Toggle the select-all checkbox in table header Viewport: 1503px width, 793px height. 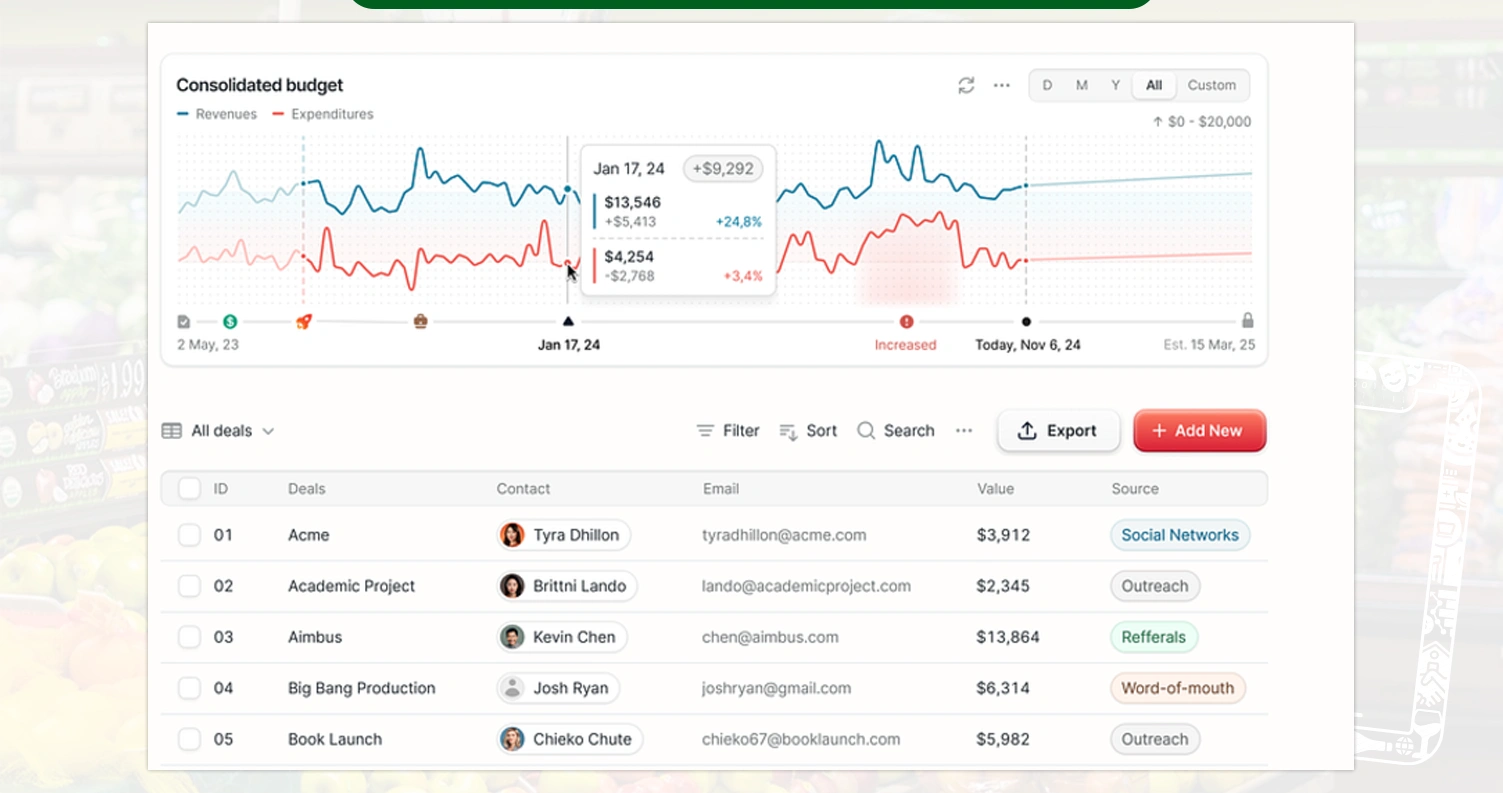click(x=189, y=488)
